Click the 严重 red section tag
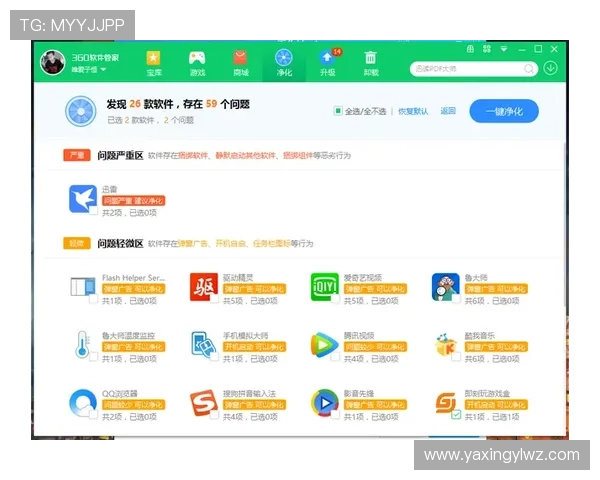600x480 pixels. pos(77,155)
